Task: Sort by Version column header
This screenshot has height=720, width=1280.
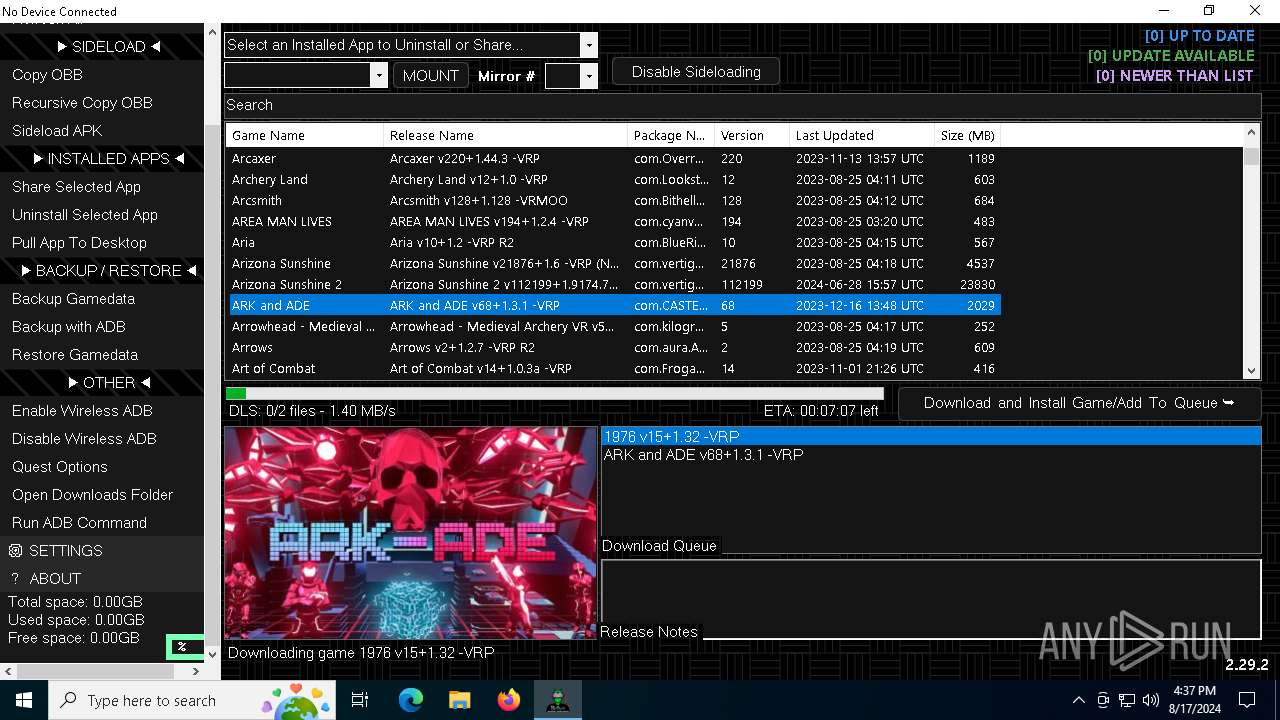Action: 752,135
